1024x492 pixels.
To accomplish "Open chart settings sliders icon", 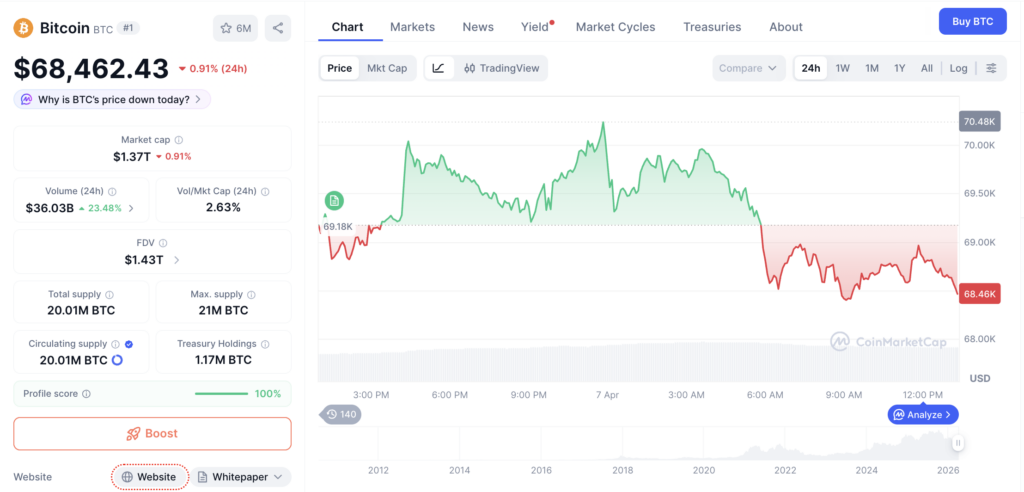I will [x=991, y=68].
